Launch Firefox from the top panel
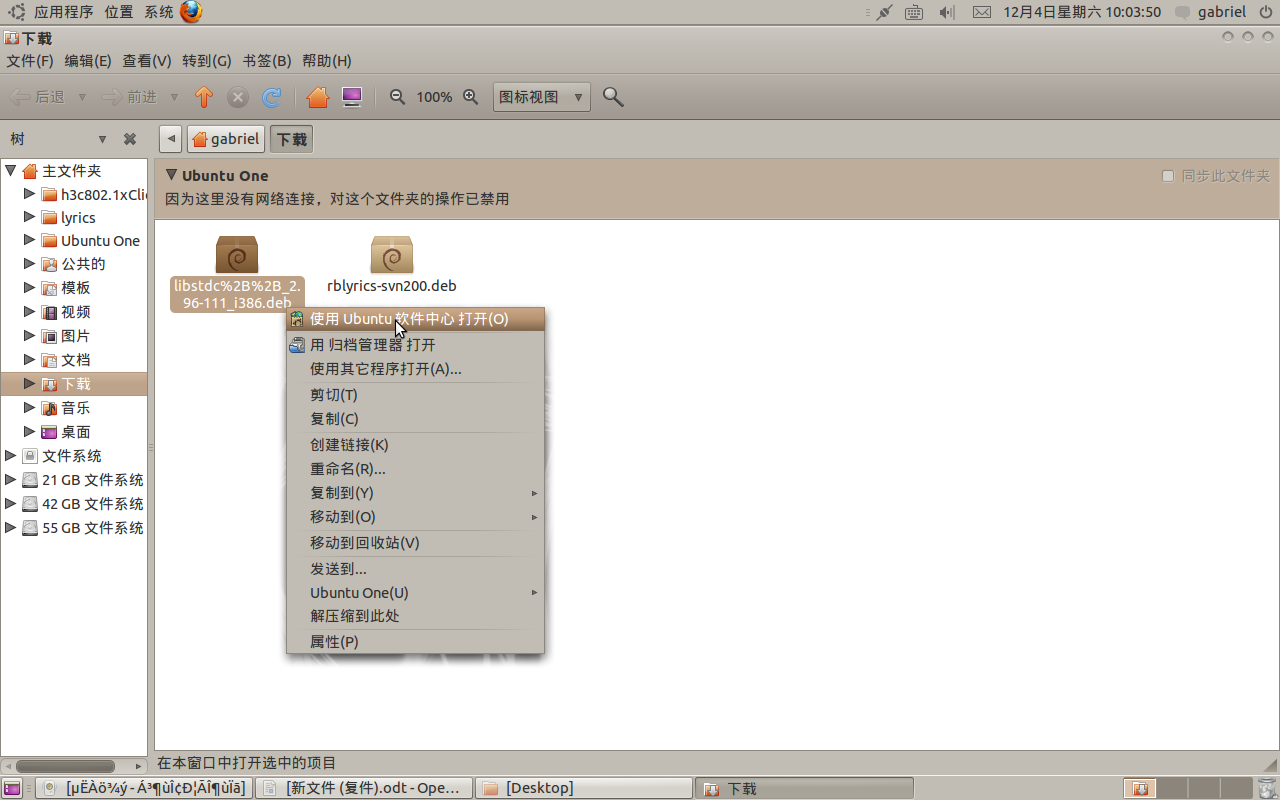This screenshot has width=1280, height=800. point(191,12)
